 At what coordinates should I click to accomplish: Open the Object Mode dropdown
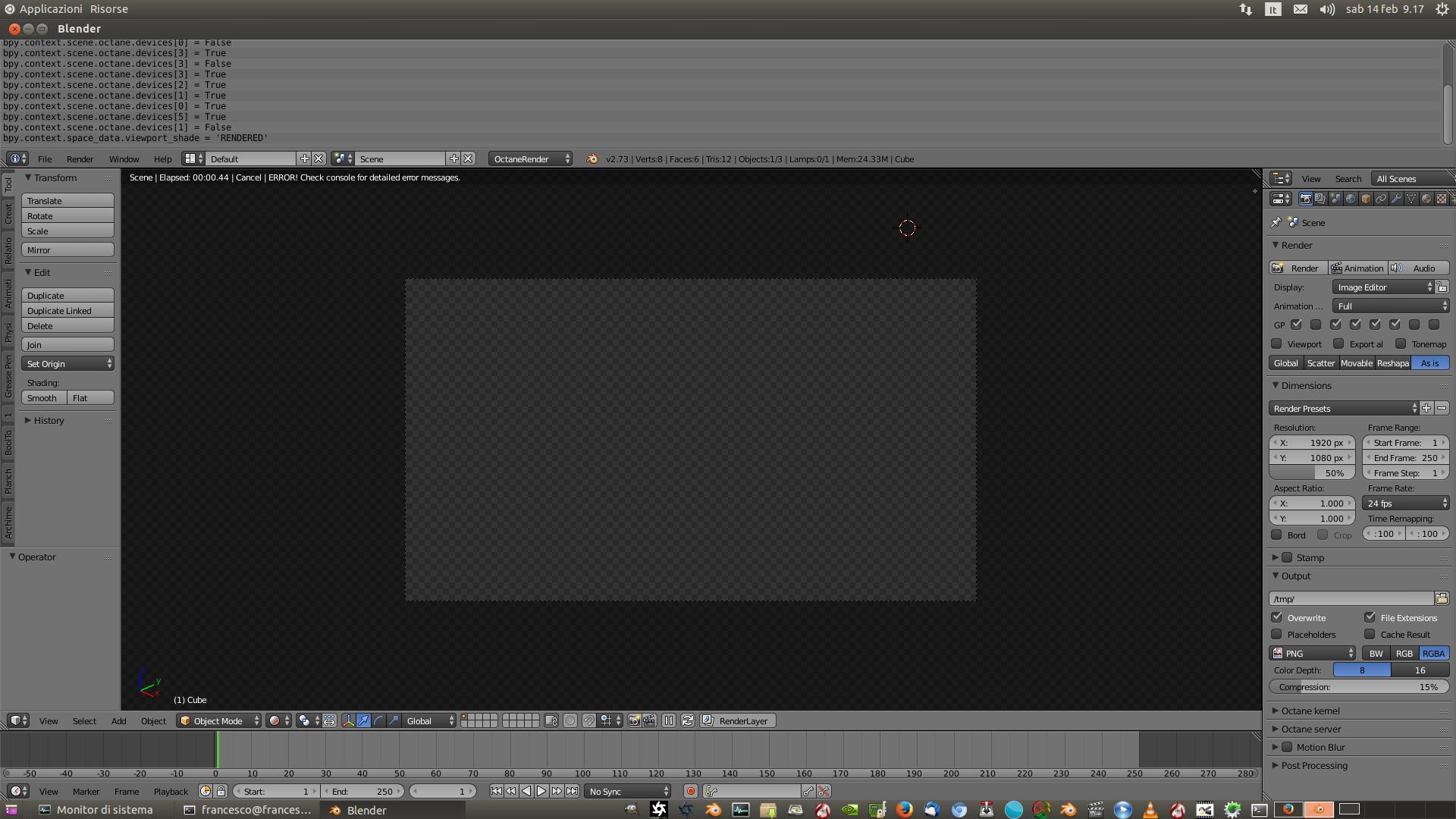pos(219,720)
